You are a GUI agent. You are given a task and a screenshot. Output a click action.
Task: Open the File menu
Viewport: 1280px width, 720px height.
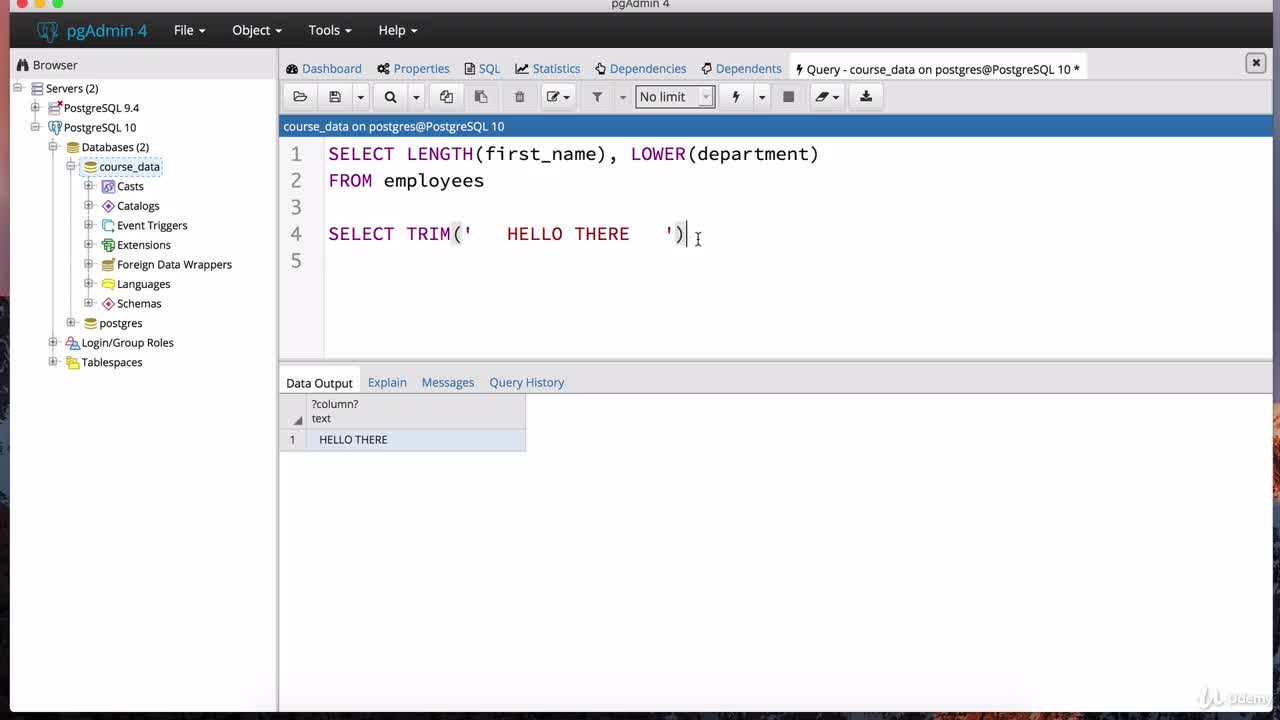[189, 30]
